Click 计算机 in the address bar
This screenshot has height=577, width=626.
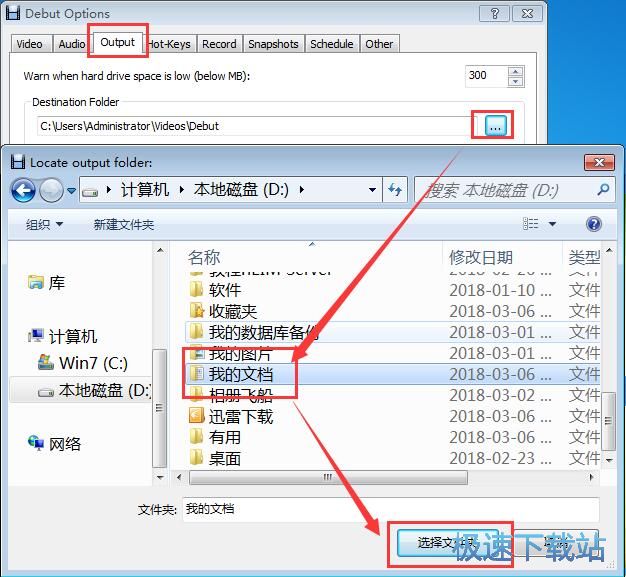pos(145,190)
